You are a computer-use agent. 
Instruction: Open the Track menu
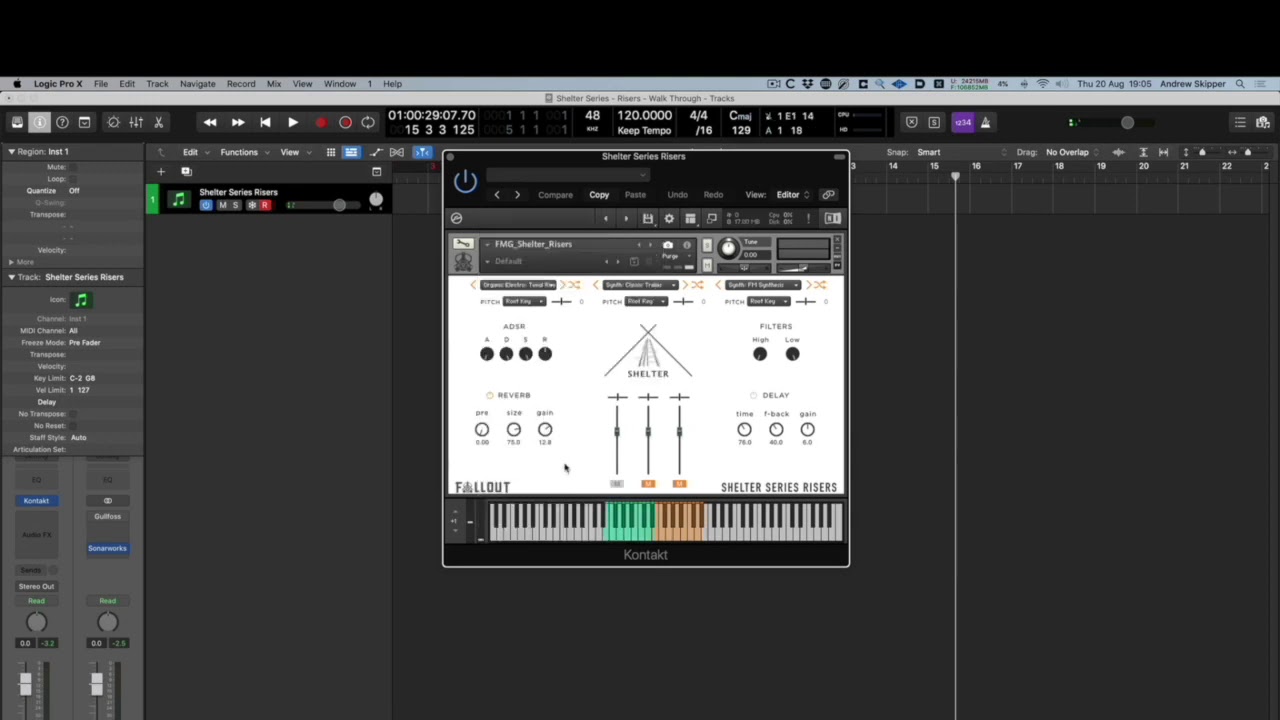(157, 84)
